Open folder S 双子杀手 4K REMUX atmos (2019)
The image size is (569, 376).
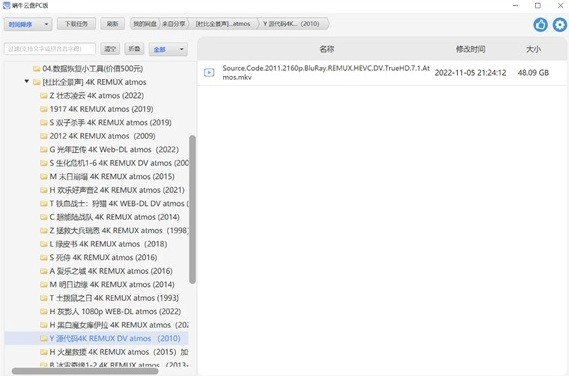pyautogui.click(x=110, y=122)
